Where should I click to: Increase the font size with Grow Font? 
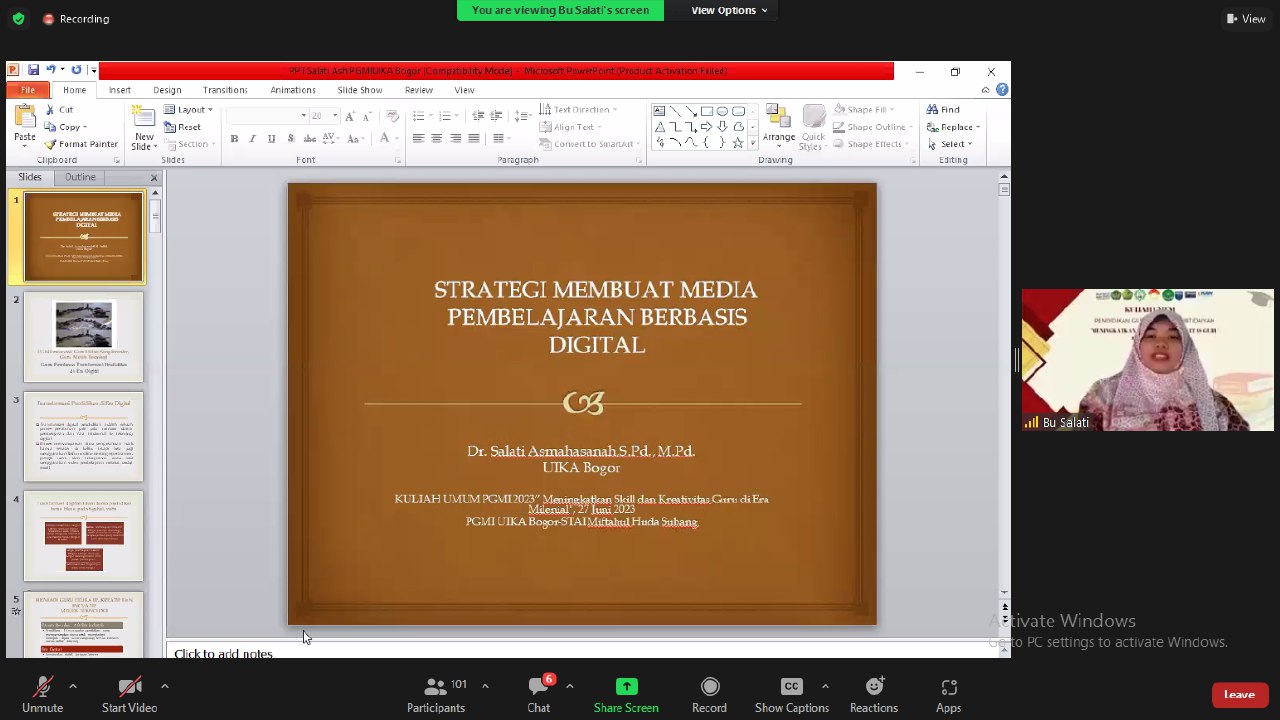(x=349, y=116)
